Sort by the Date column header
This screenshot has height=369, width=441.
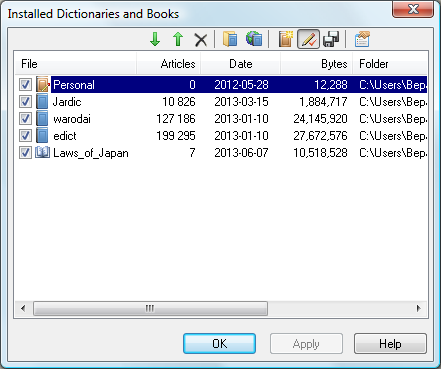[241, 64]
